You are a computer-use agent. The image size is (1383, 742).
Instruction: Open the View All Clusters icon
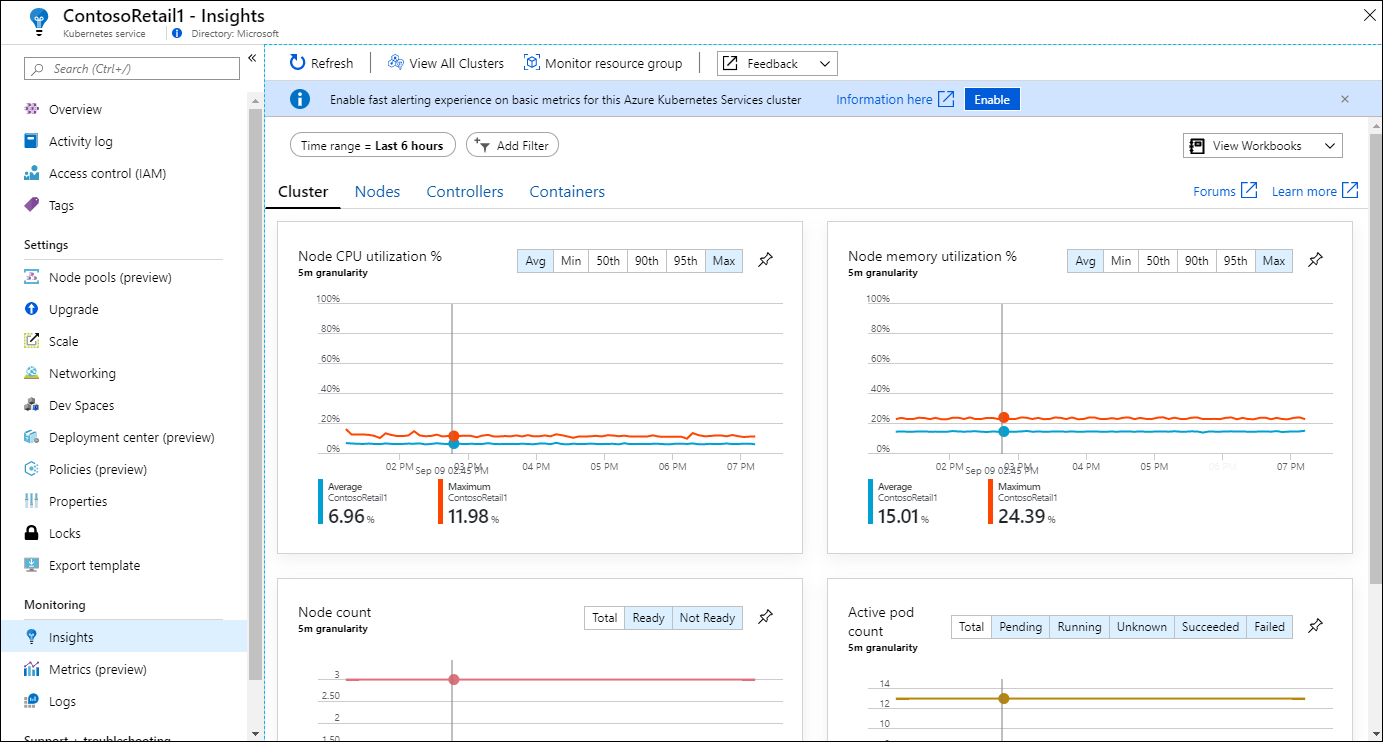pyautogui.click(x=396, y=63)
